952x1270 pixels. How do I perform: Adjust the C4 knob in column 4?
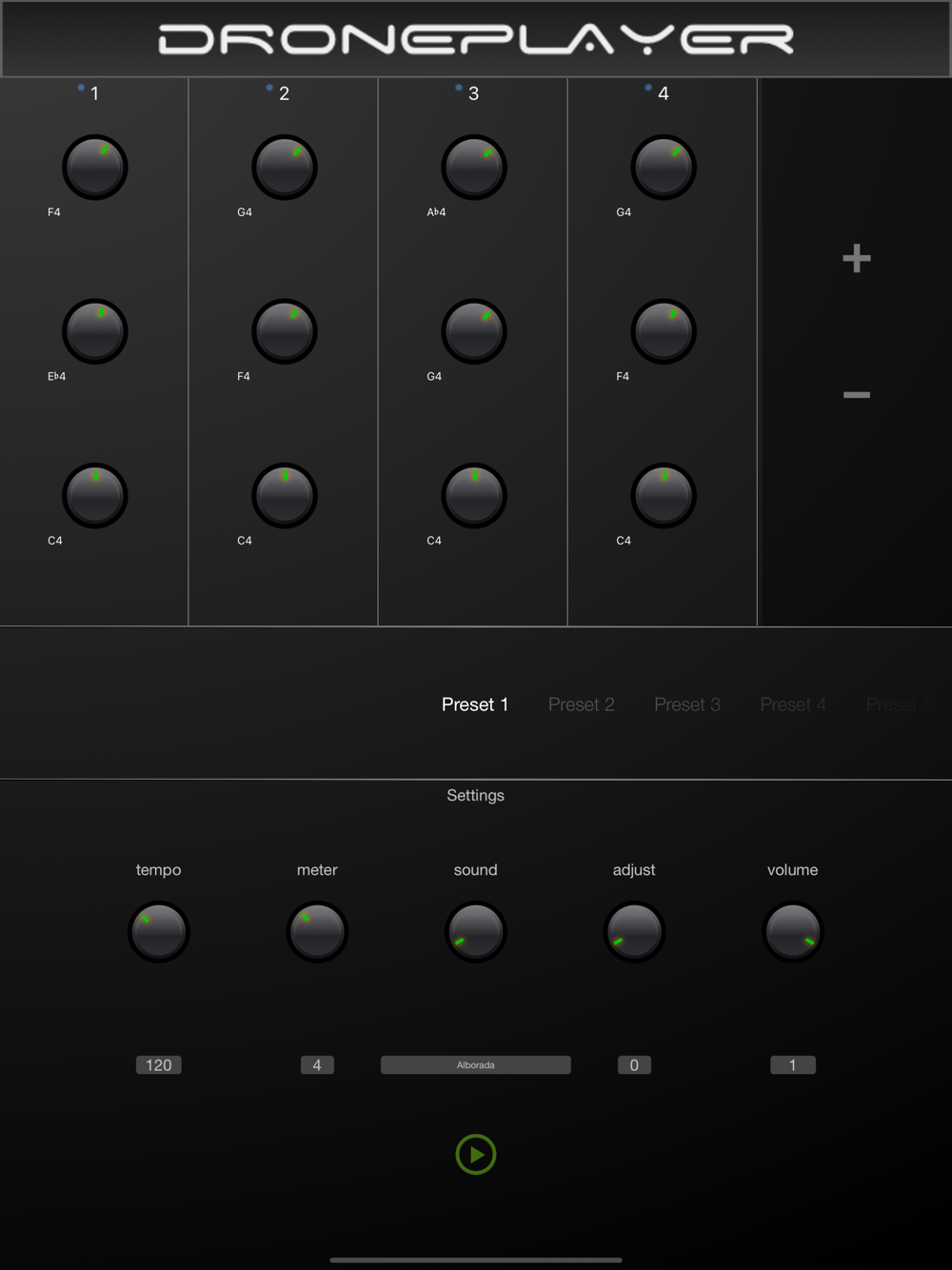coord(664,495)
